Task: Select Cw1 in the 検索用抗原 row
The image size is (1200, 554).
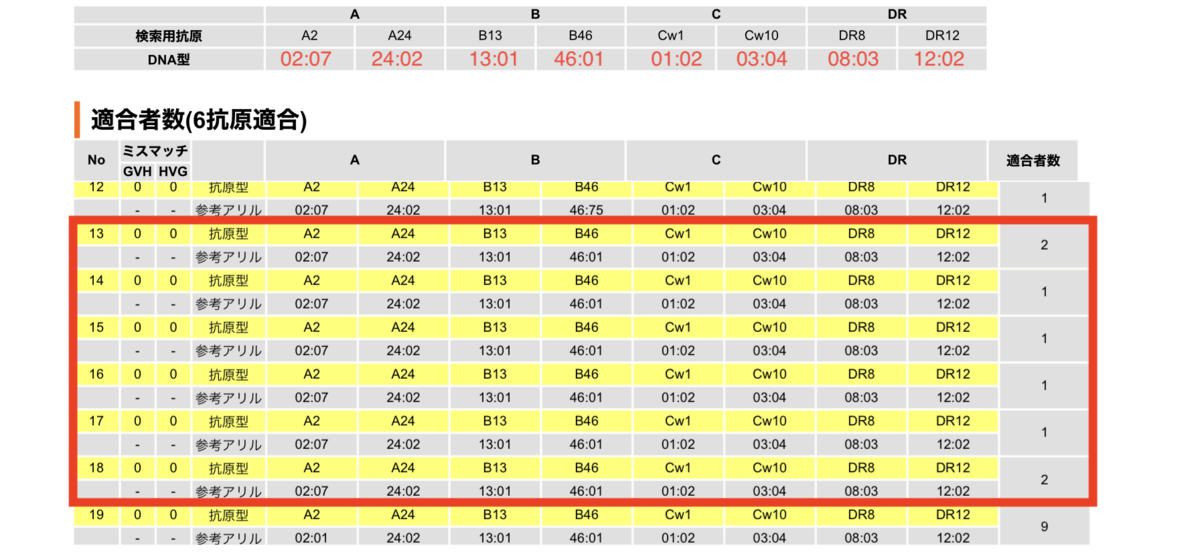Action: point(673,36)
